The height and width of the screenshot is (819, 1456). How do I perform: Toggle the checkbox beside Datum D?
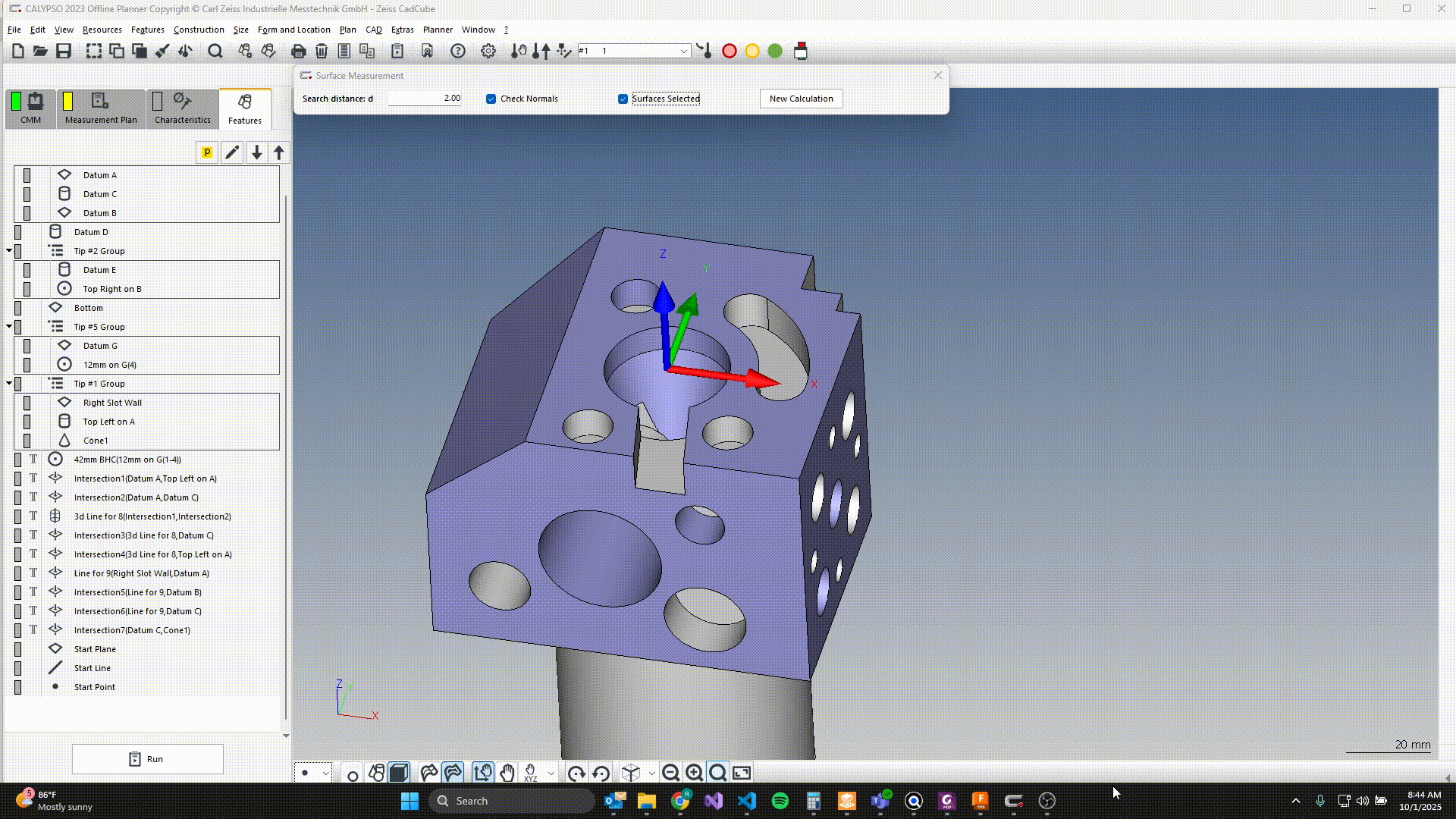pyautogui.click(x=18, y=232)
